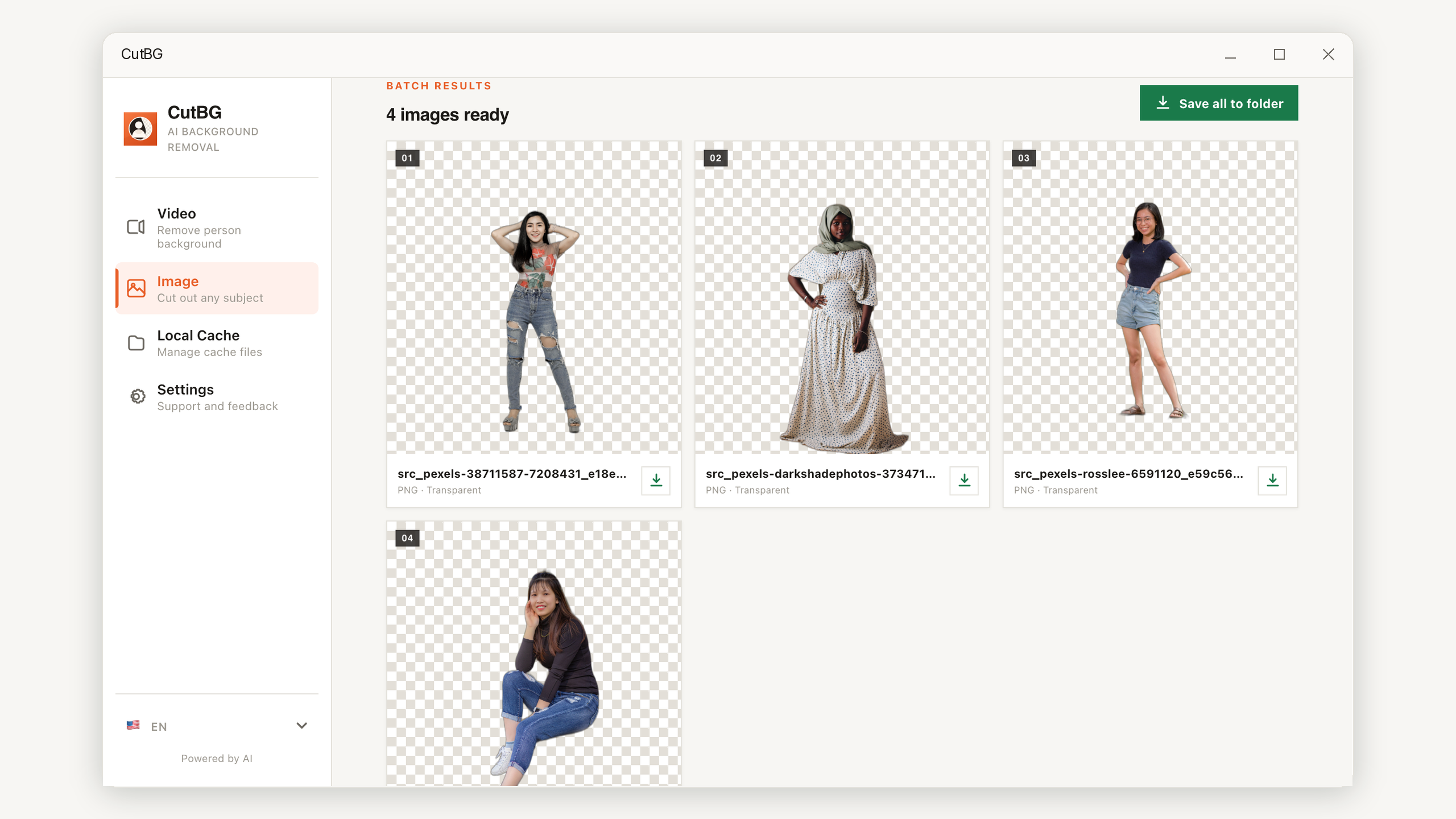The height and width of the screenshot is (819, 1456).
Task: Switch to Video Remove person background
Action: 217,227
